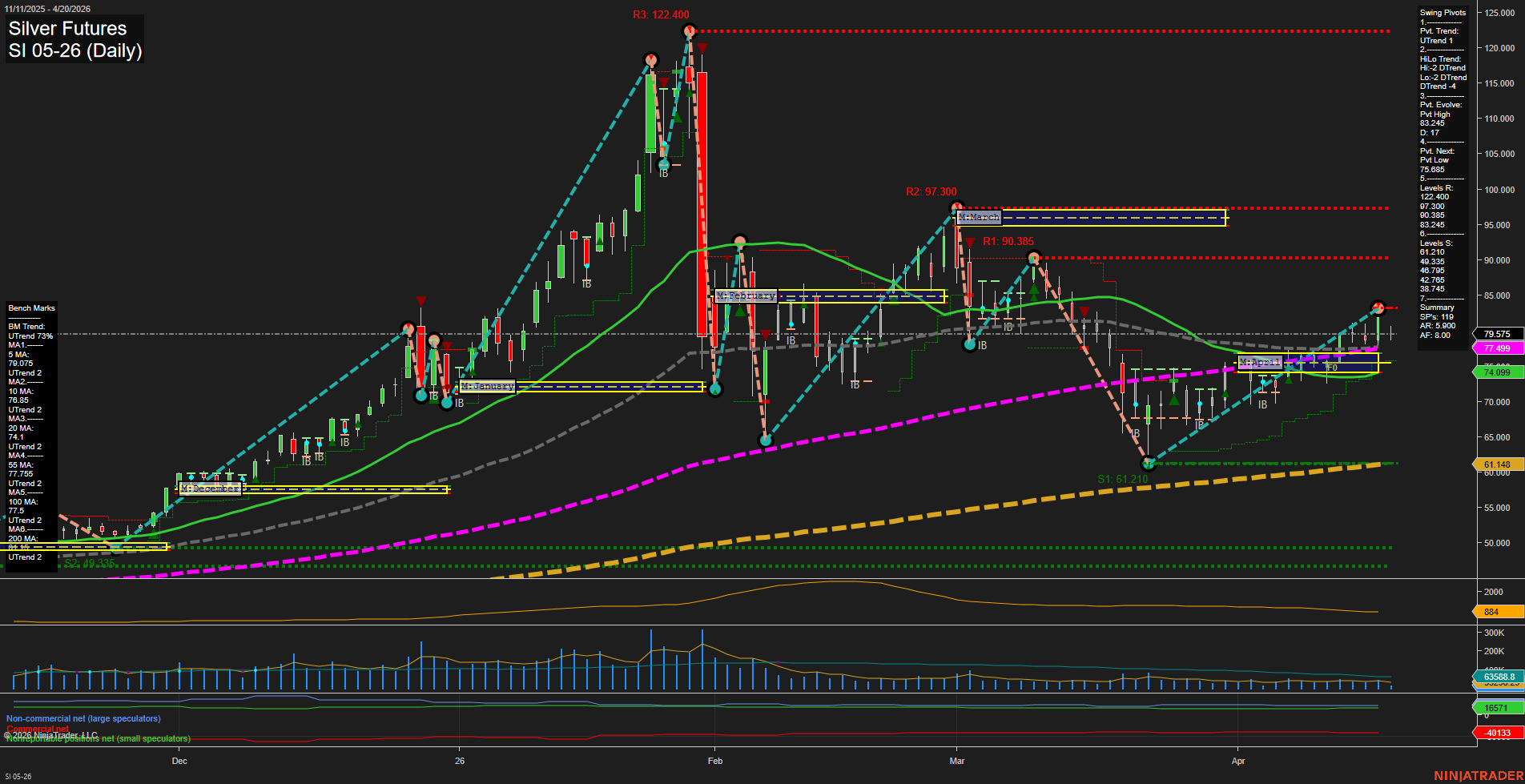Image resolution: width=1525 pixels, height=784 pixels.
Task: Select the IB label near the M:April box
Action: click(x=1263, y=404)
